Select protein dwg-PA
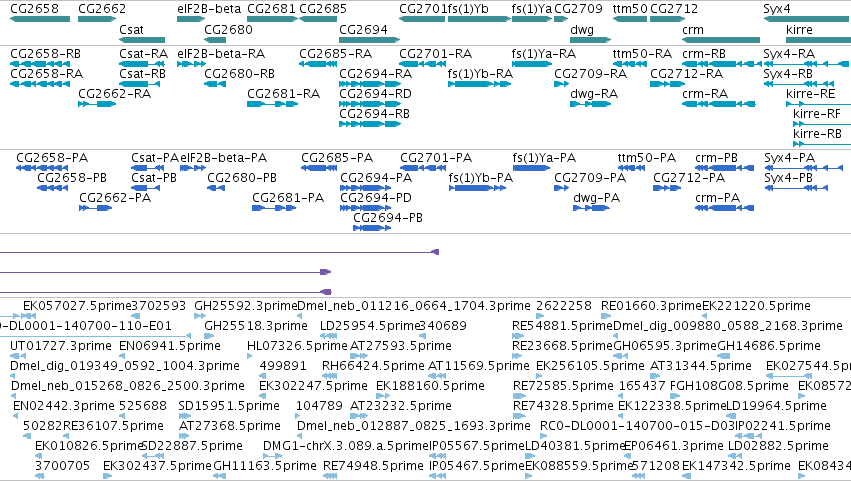851x481 pixels. 592,208
